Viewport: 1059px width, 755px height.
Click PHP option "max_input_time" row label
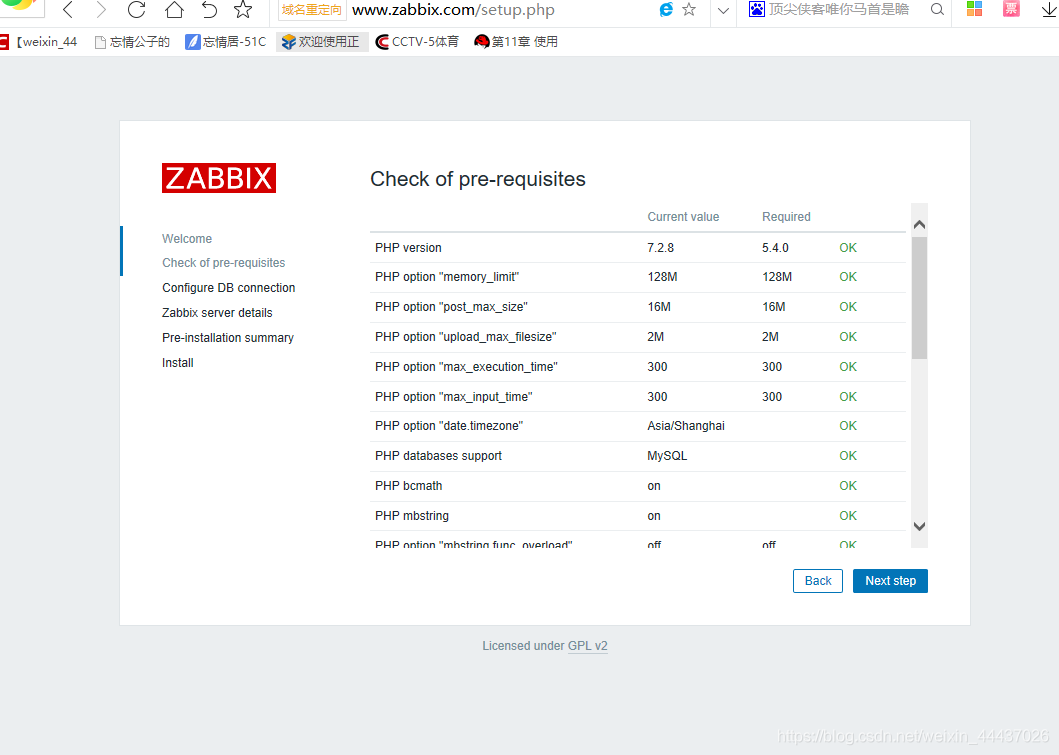pyautogui.click(x=454, y=396)
